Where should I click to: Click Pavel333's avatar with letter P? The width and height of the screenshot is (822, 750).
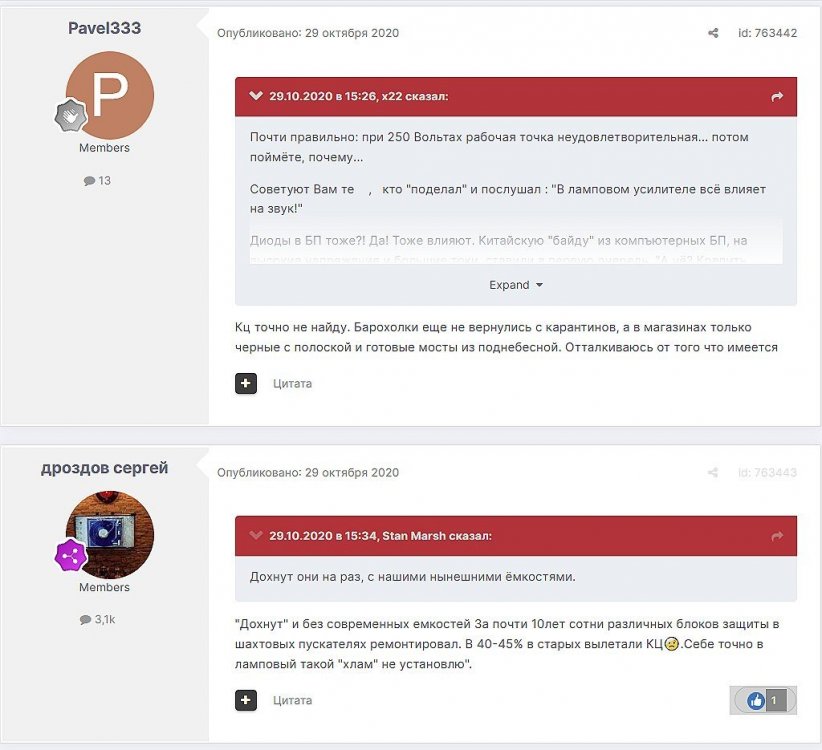pos(110,95)
